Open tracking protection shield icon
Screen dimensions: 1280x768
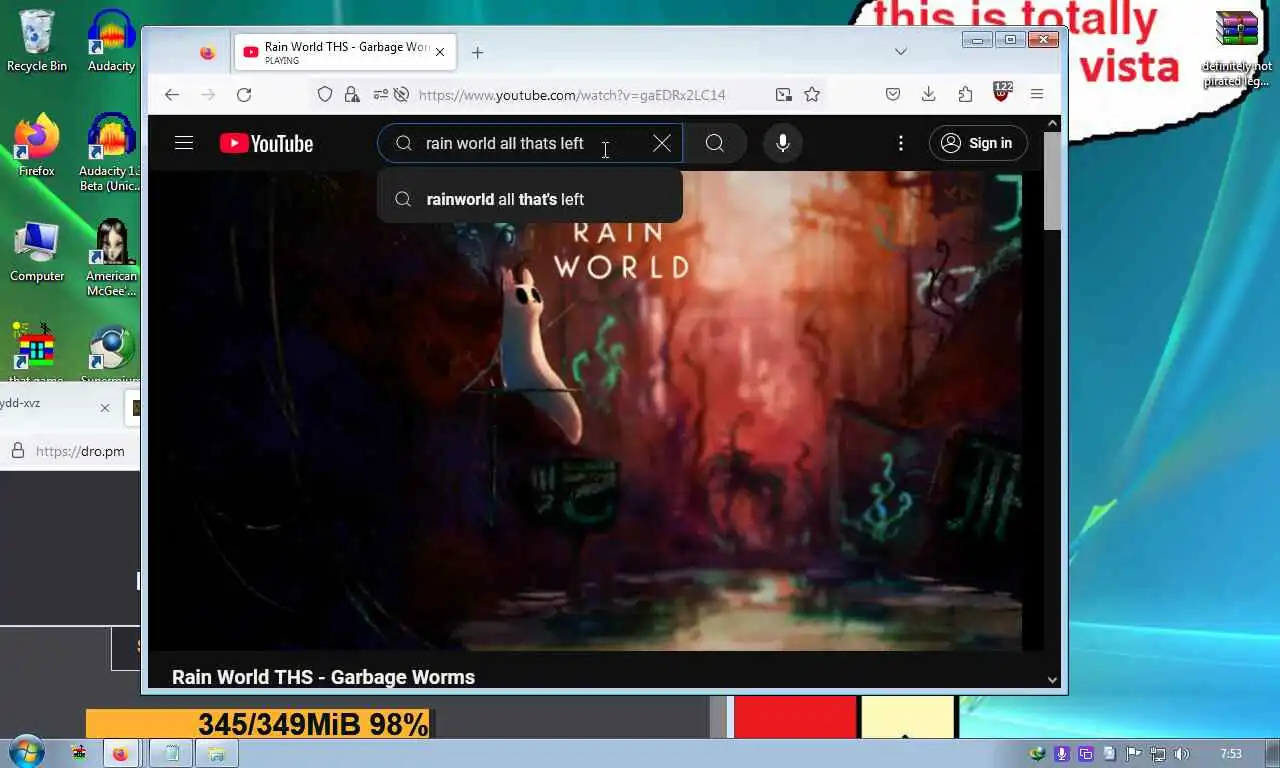point(325,94)
